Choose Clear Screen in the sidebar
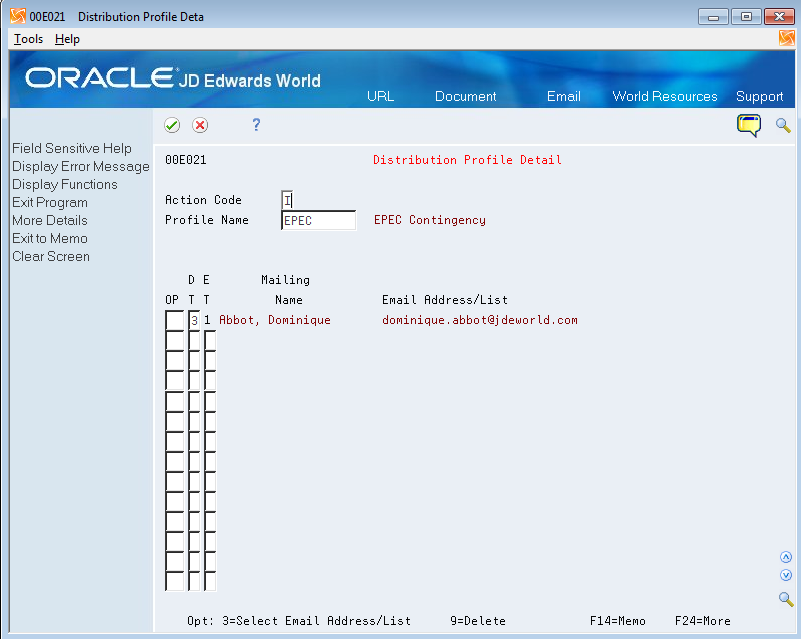801x639 pixels. click(x=51, y=256)
